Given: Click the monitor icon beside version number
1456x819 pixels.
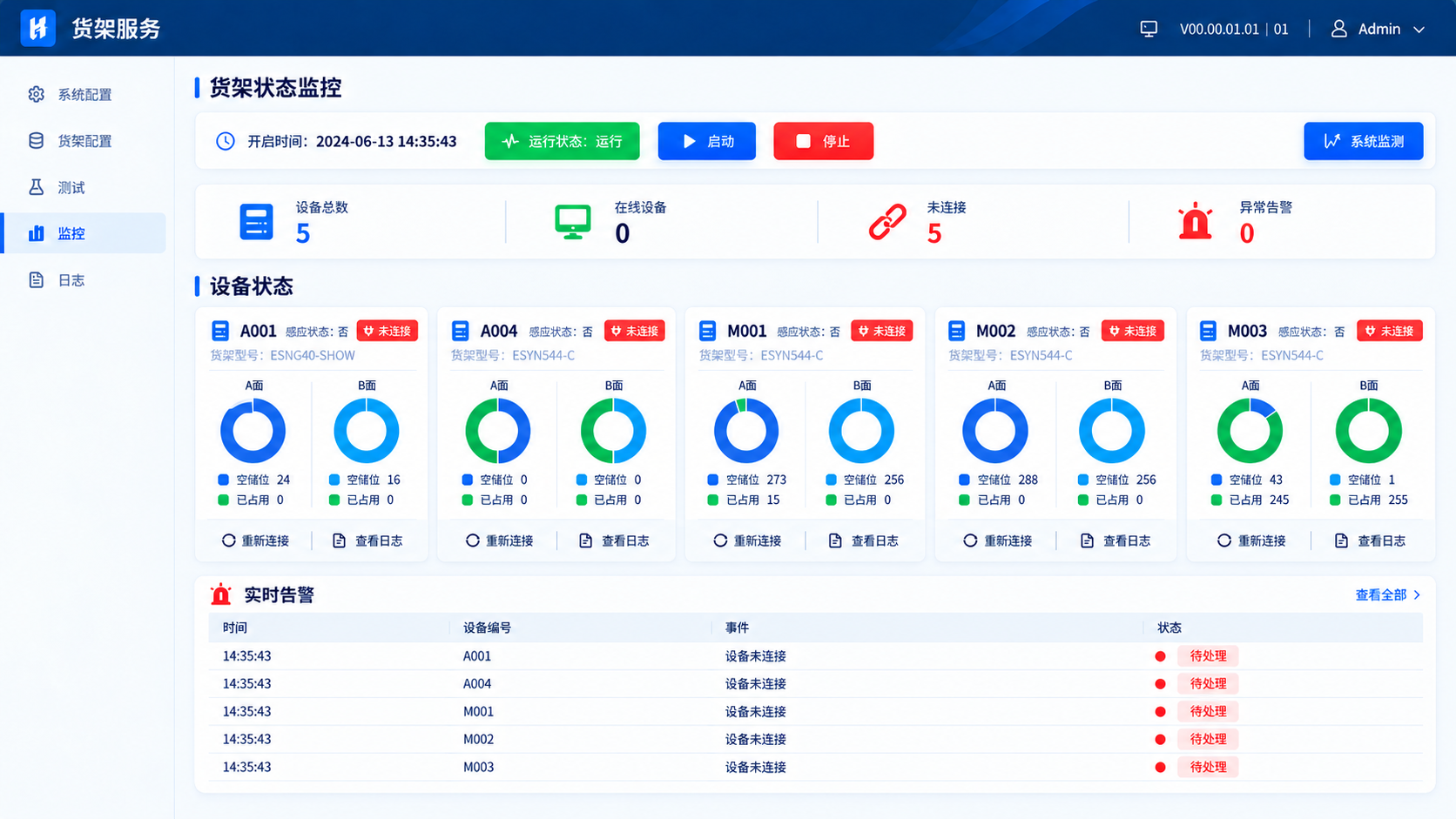Looking at the screenshot, I should [x=1149, y=29].
